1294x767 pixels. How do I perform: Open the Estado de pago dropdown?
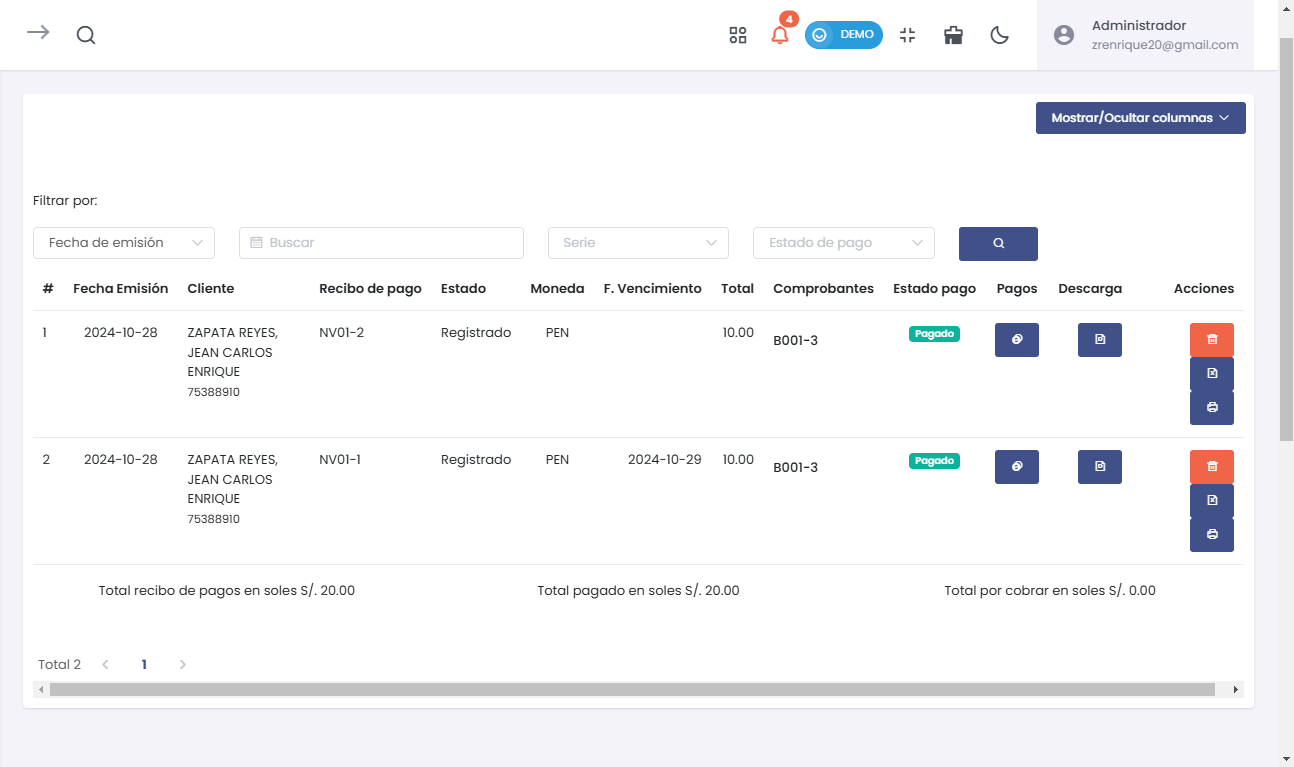843,243
